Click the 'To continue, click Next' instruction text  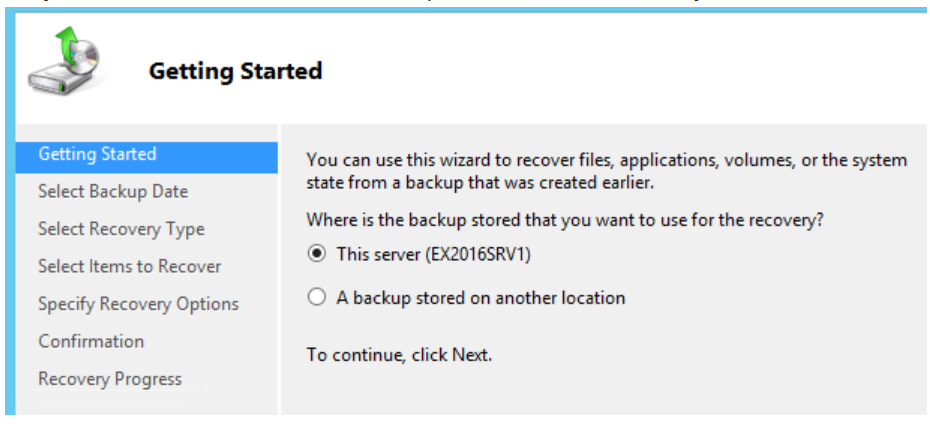pos(399,355)
